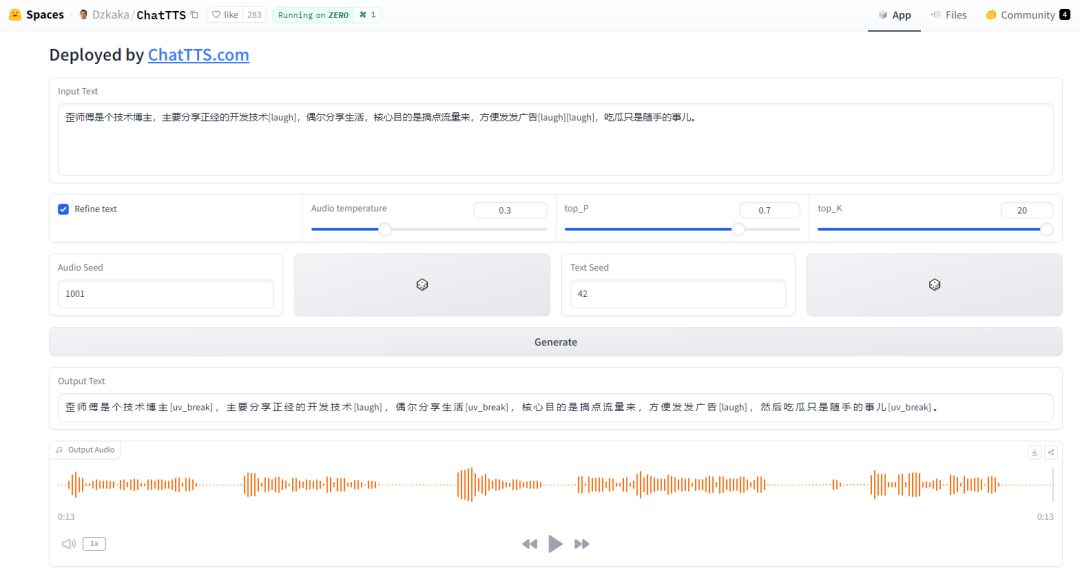Rewind the output audio
1080x577 pixels.
529,544
